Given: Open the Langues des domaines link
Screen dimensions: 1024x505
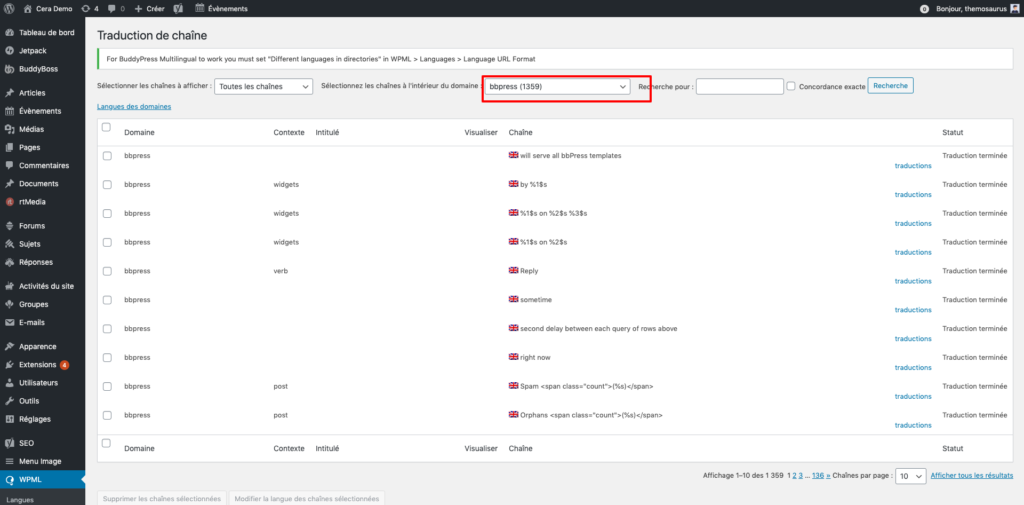Looking at the screenshot, I should point(134,106).
